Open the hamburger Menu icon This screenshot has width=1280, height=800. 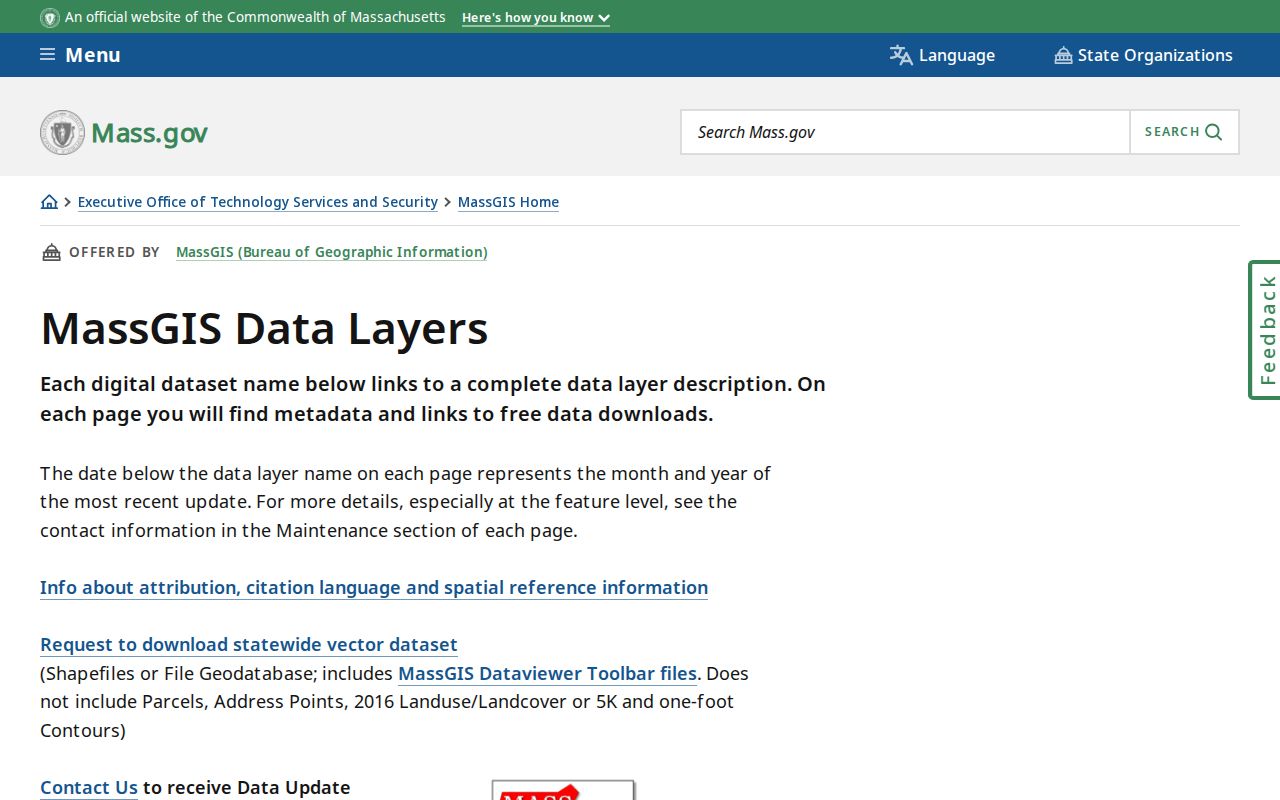47,55
